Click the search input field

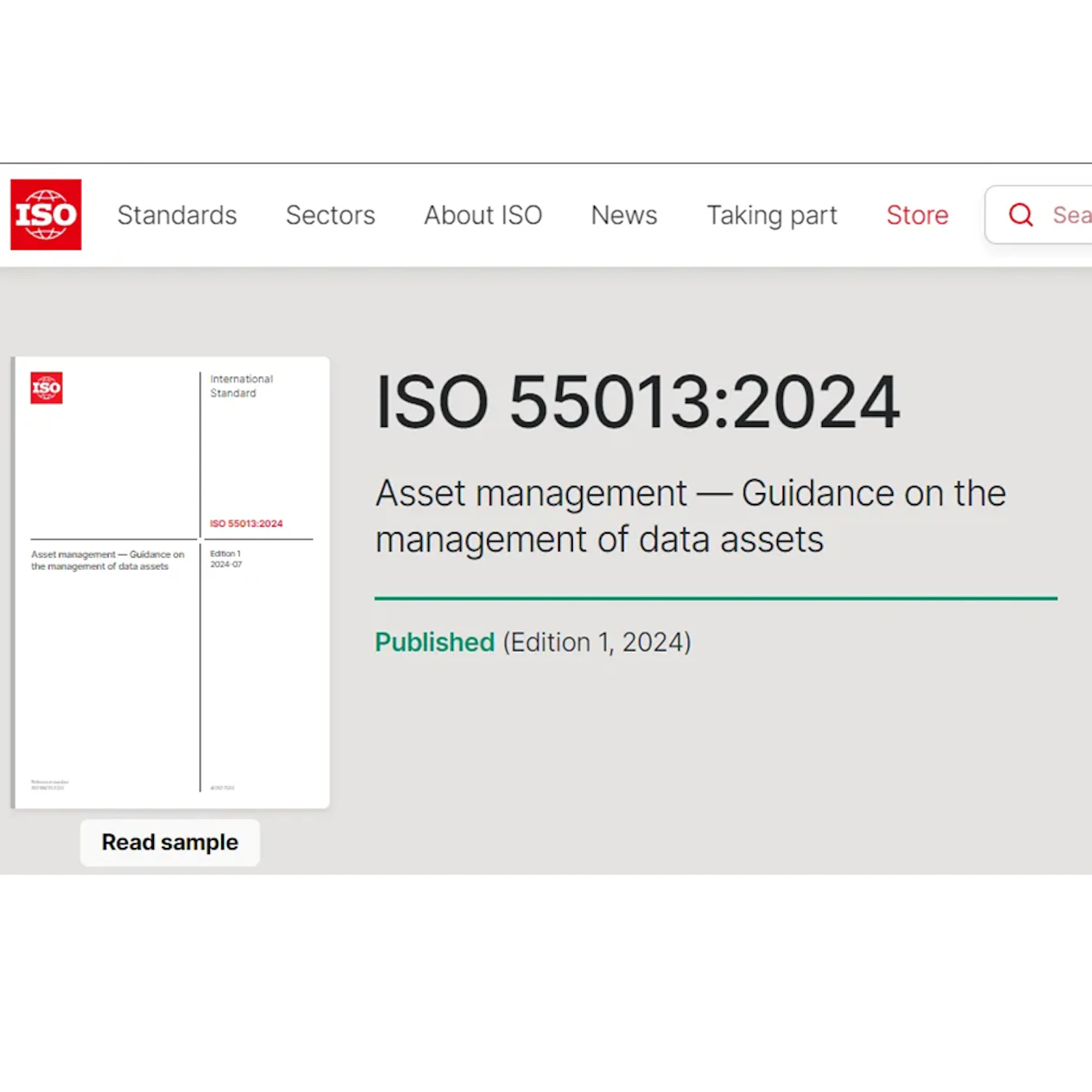click(1039, 215)
